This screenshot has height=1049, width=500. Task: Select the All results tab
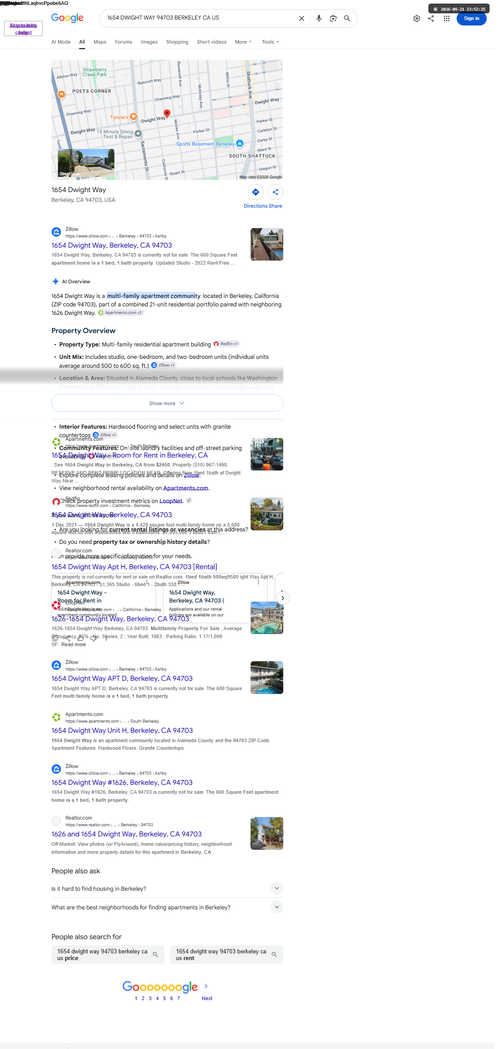coord(82,41)
